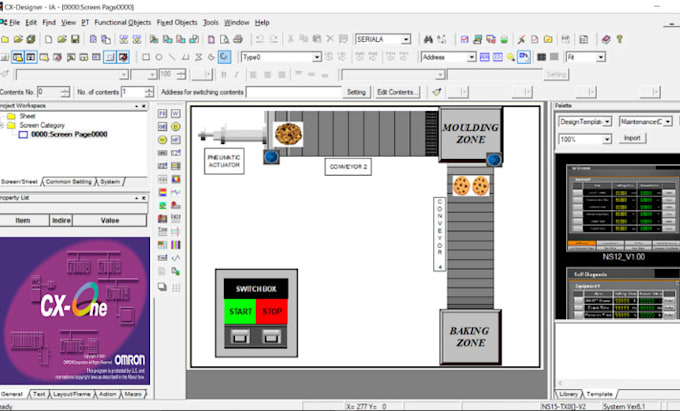
Task: Click the Print icon in toolbar
Action: [238, 39]
